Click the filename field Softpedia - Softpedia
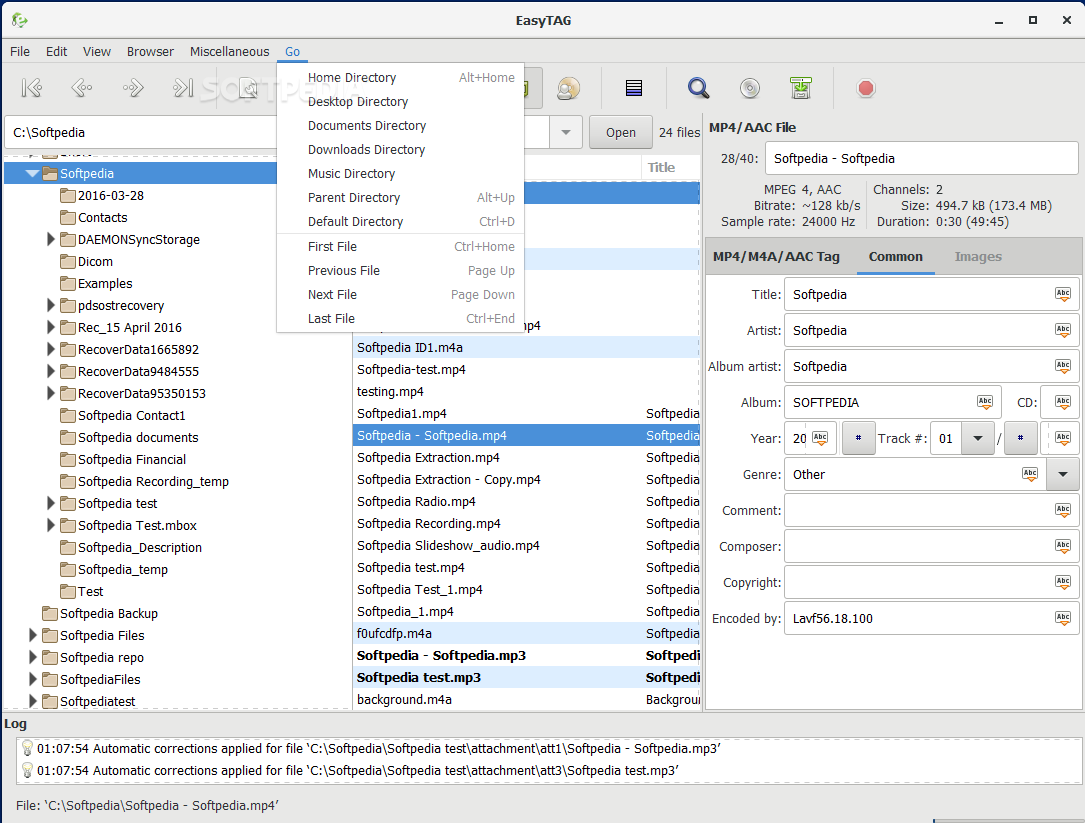This screenshot has width=1085, height=823. click(922, 159)
